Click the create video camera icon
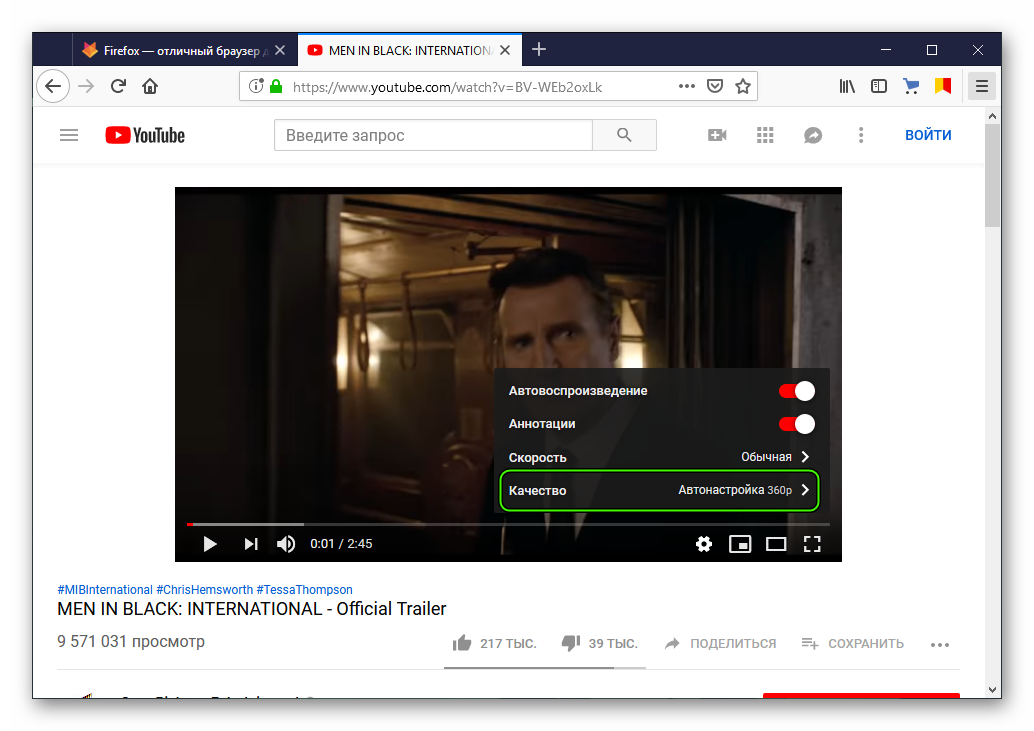The width and height of the screenshot is (1034, 731). 717,135
